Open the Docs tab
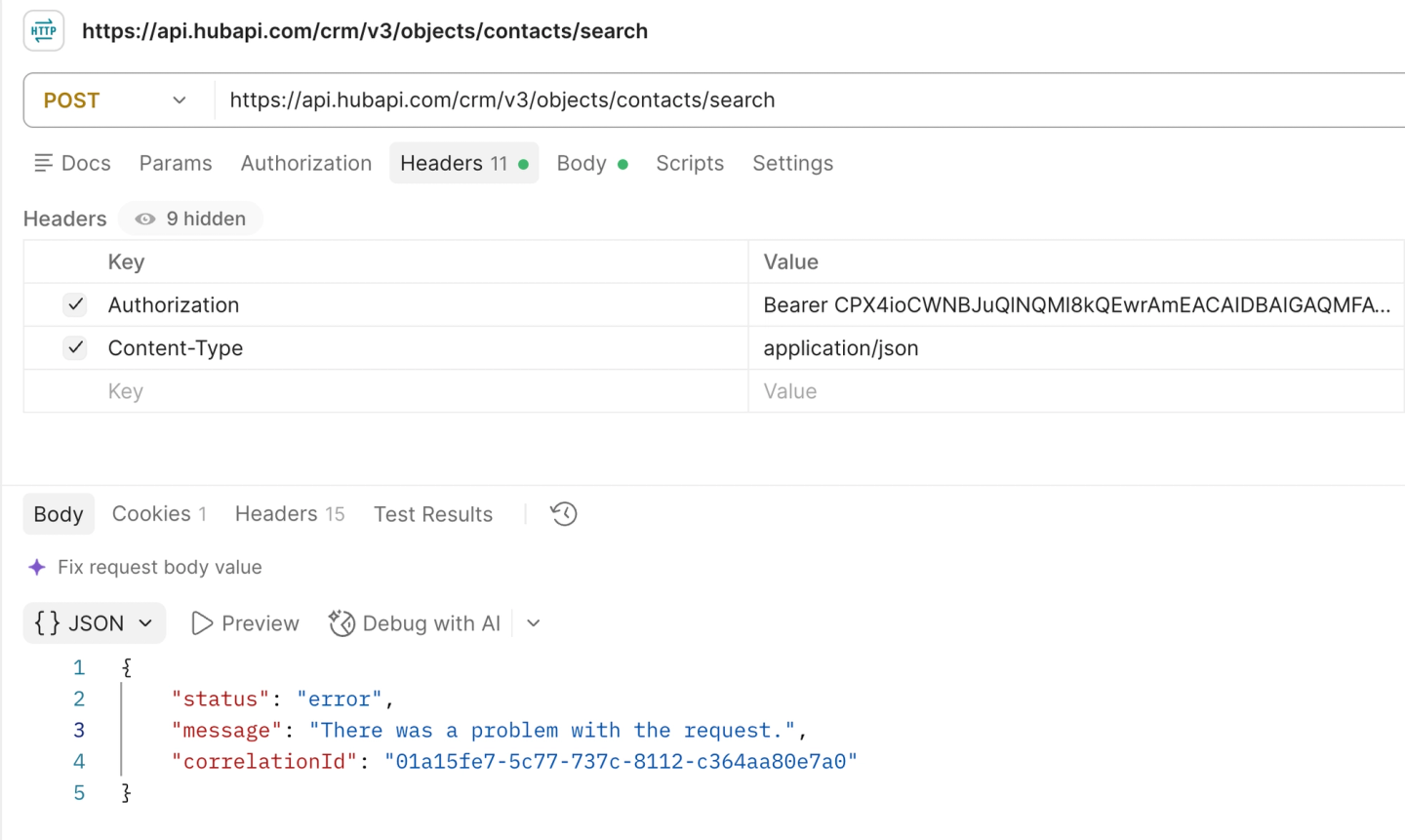The image size is (1405, 840). (x=72, y=163)
